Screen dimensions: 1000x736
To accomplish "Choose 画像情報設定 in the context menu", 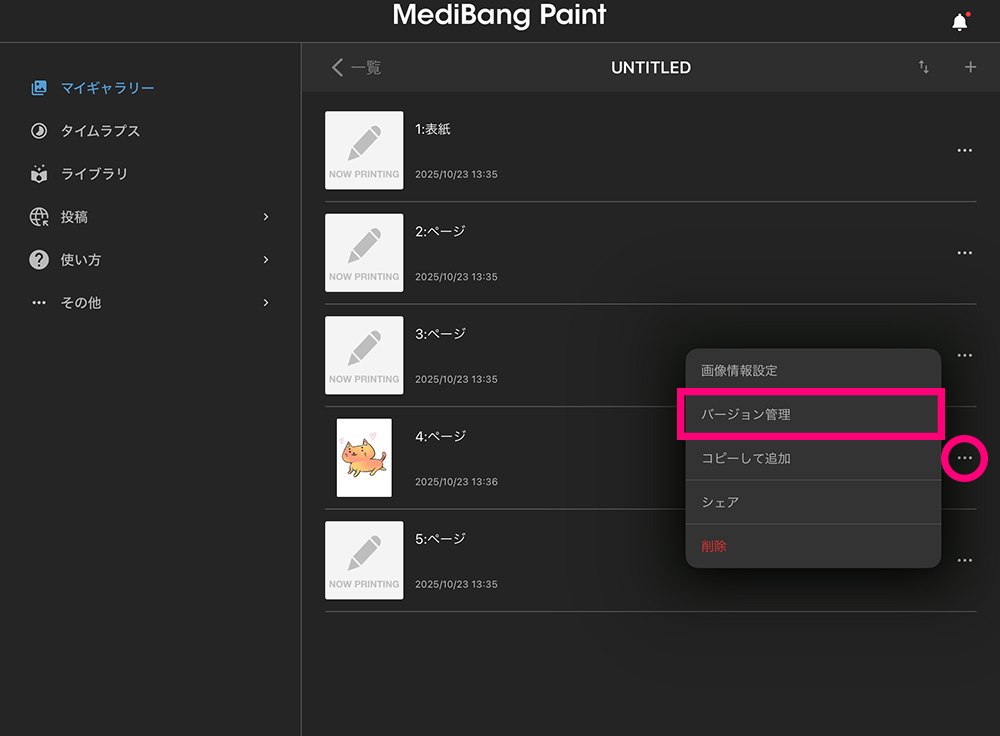I will 811,370.
